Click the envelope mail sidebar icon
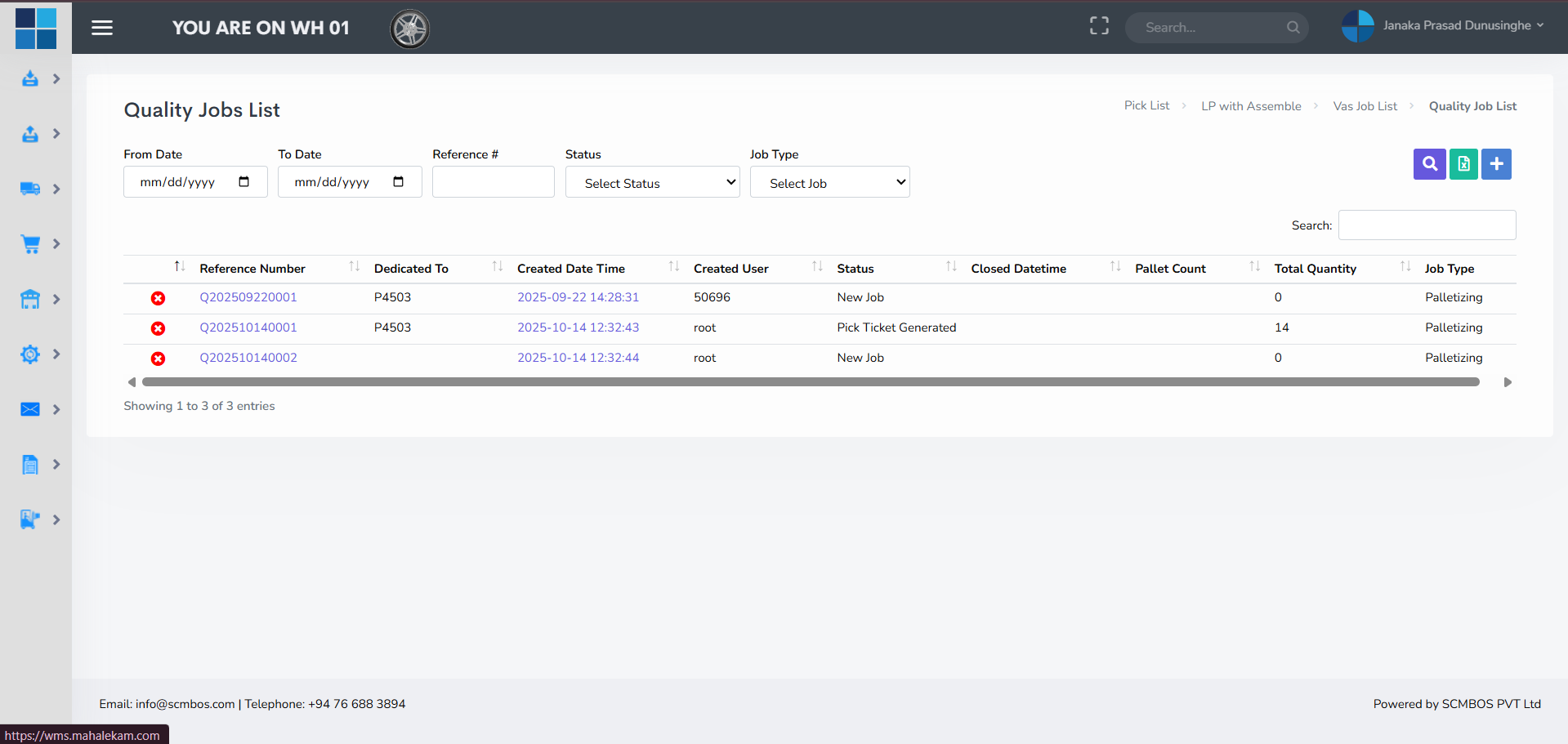Image resolution: width=1568 pixels, height=744 pixels. coord(30,409)
